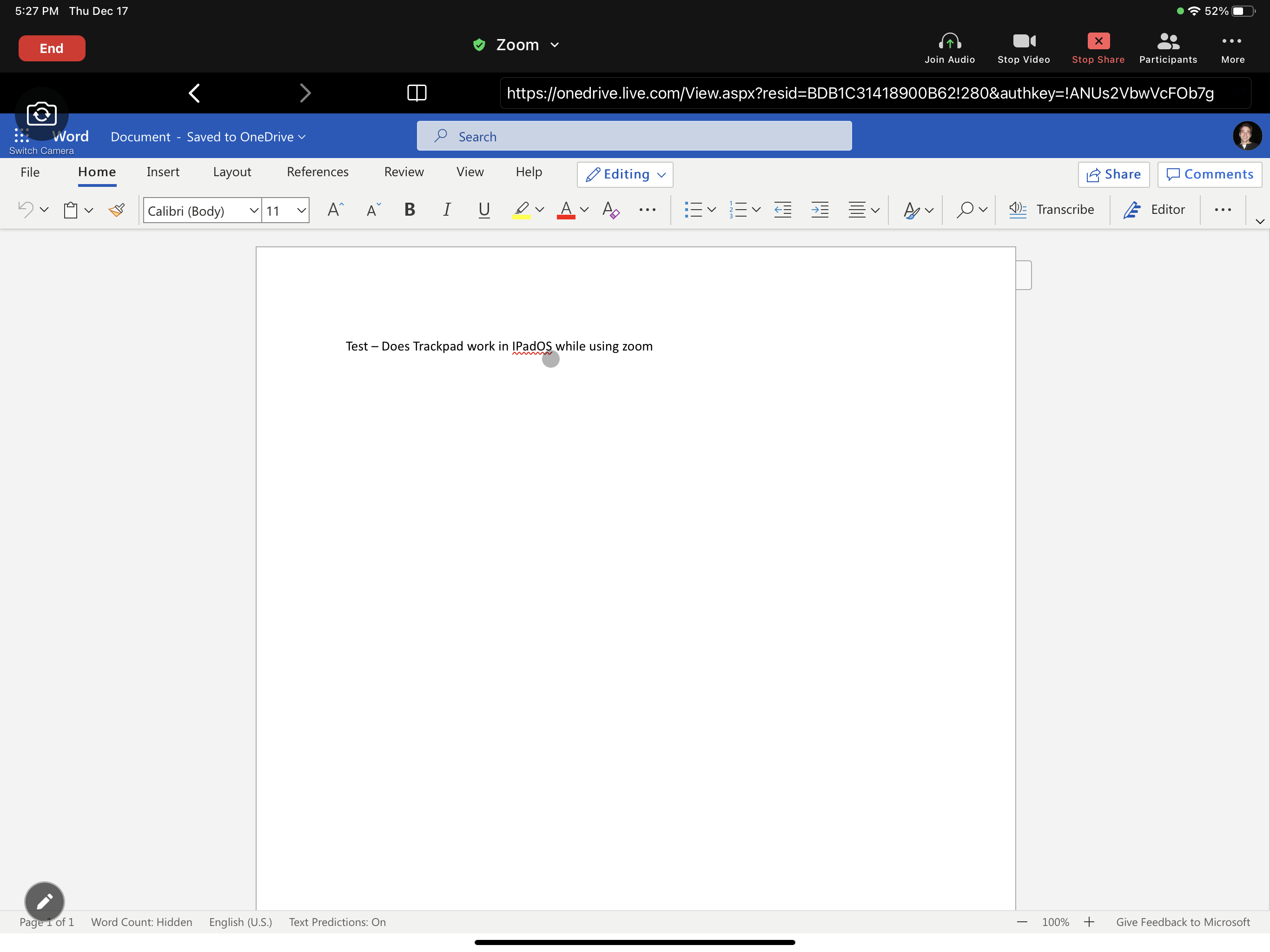Click the Comments button
The width and height of the screenshot is (1270, 952).
tap(1209, 175)
